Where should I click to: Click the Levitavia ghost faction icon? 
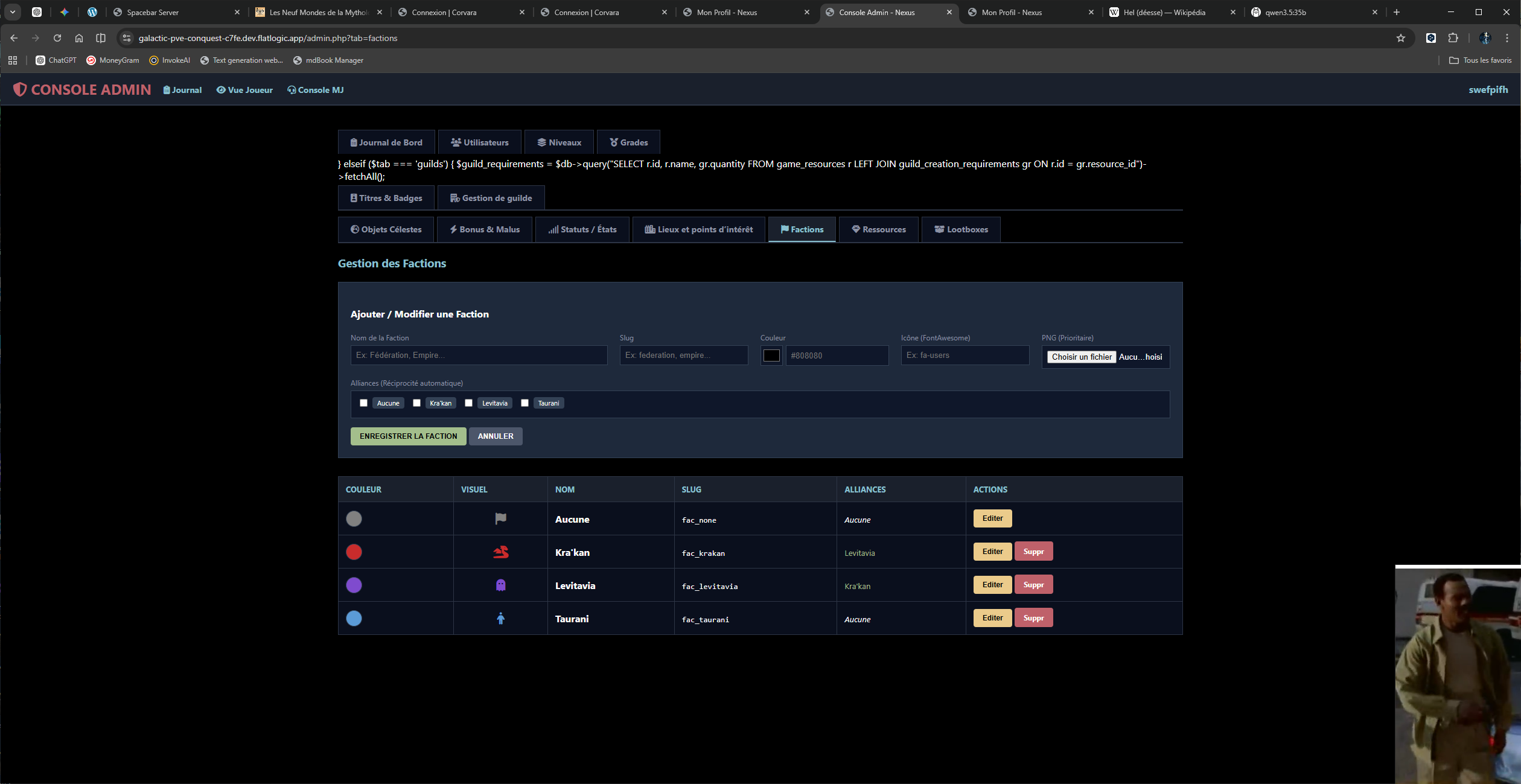pyautogui.click(x=500, y=585)
